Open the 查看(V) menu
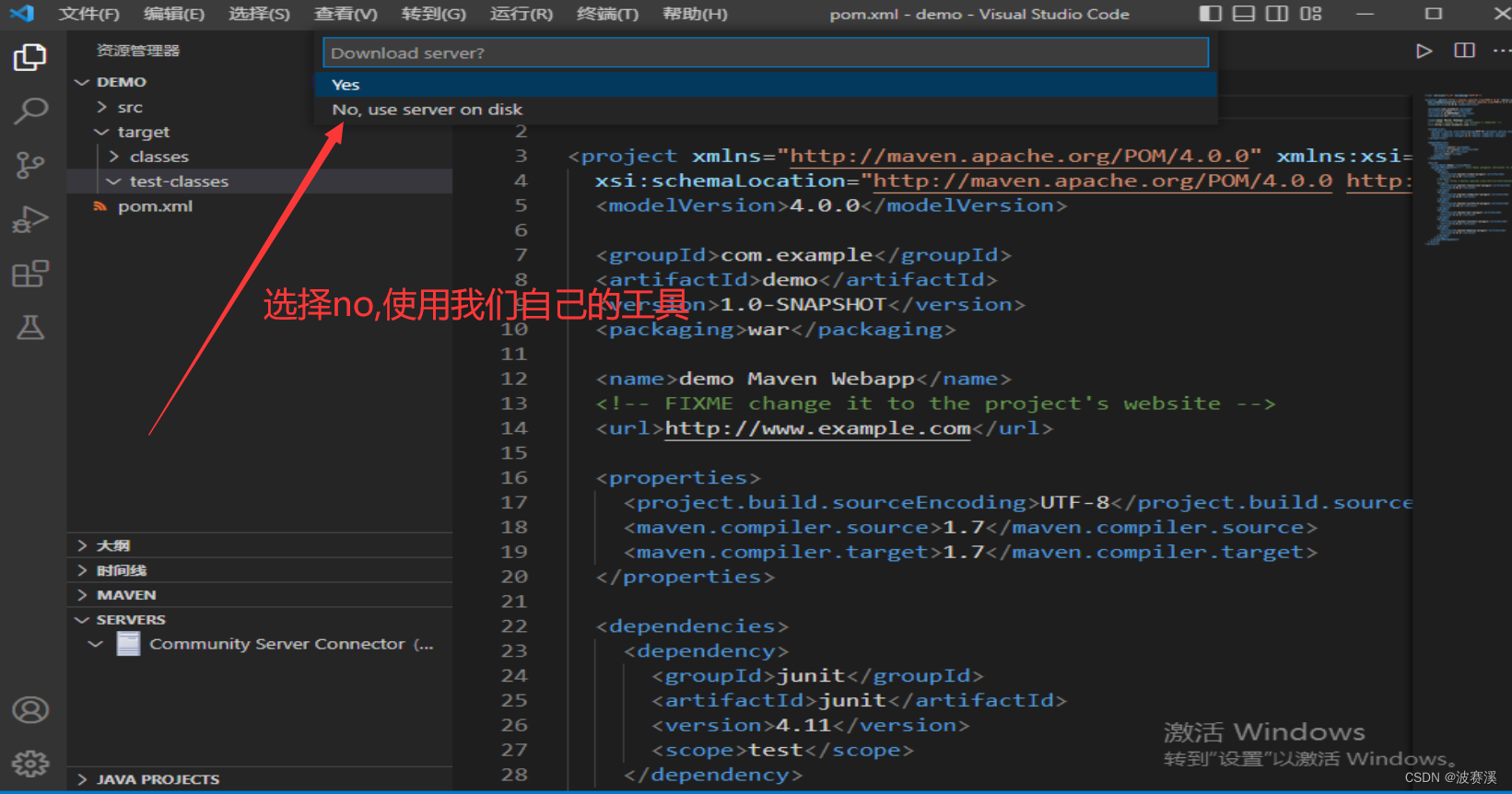 346,14
